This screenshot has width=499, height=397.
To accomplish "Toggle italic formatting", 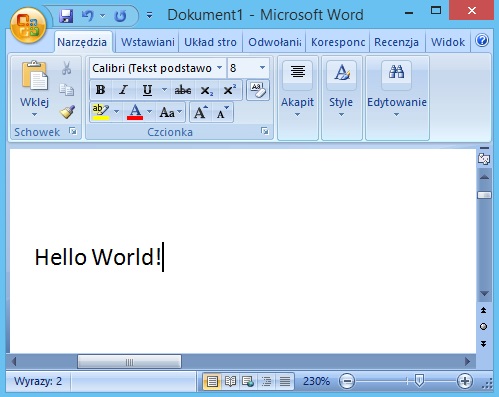I will coord(123,90).
